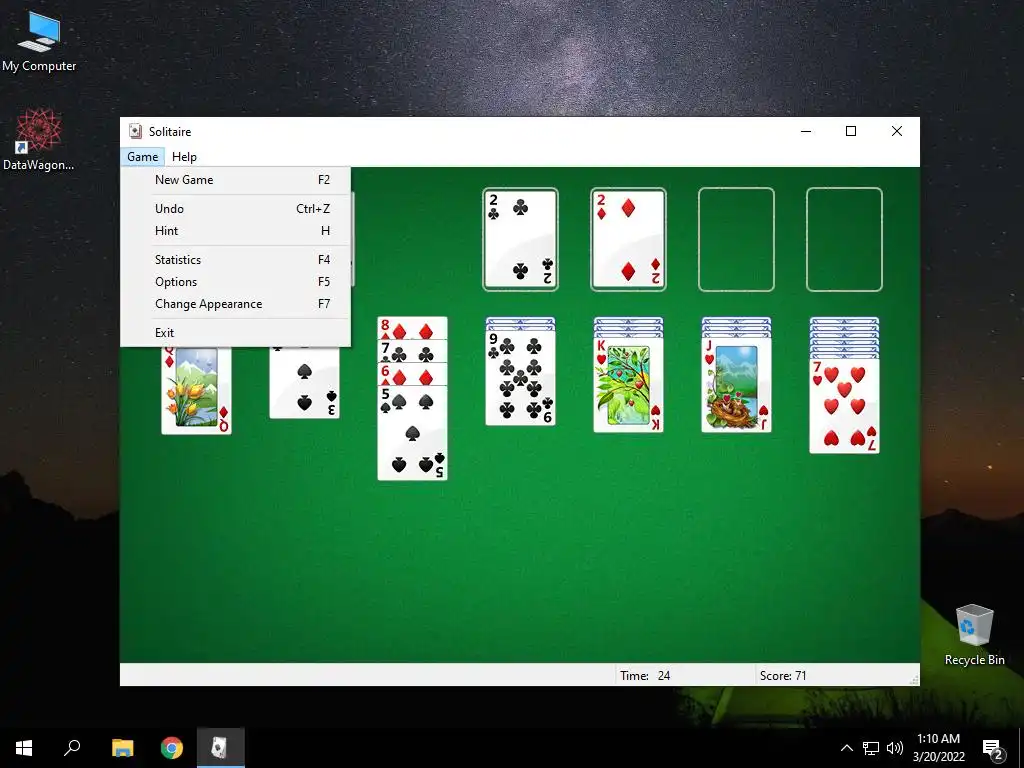Open Options from Game menu

point(236,281)
